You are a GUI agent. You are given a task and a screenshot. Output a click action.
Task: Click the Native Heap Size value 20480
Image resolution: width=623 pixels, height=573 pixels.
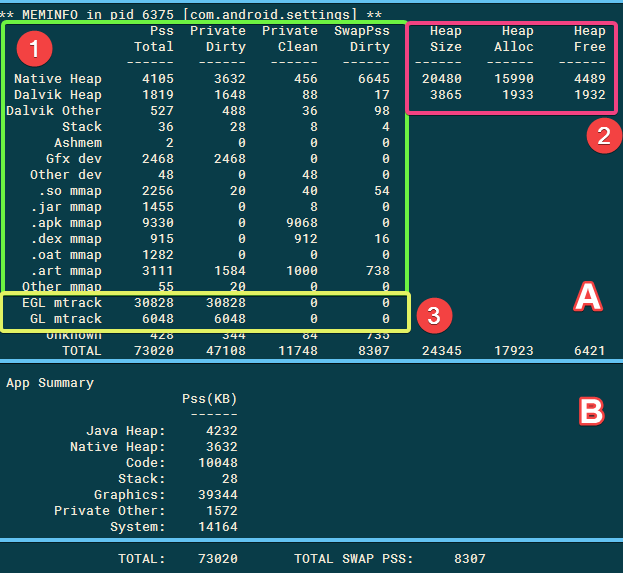click(x=442, y=79)
